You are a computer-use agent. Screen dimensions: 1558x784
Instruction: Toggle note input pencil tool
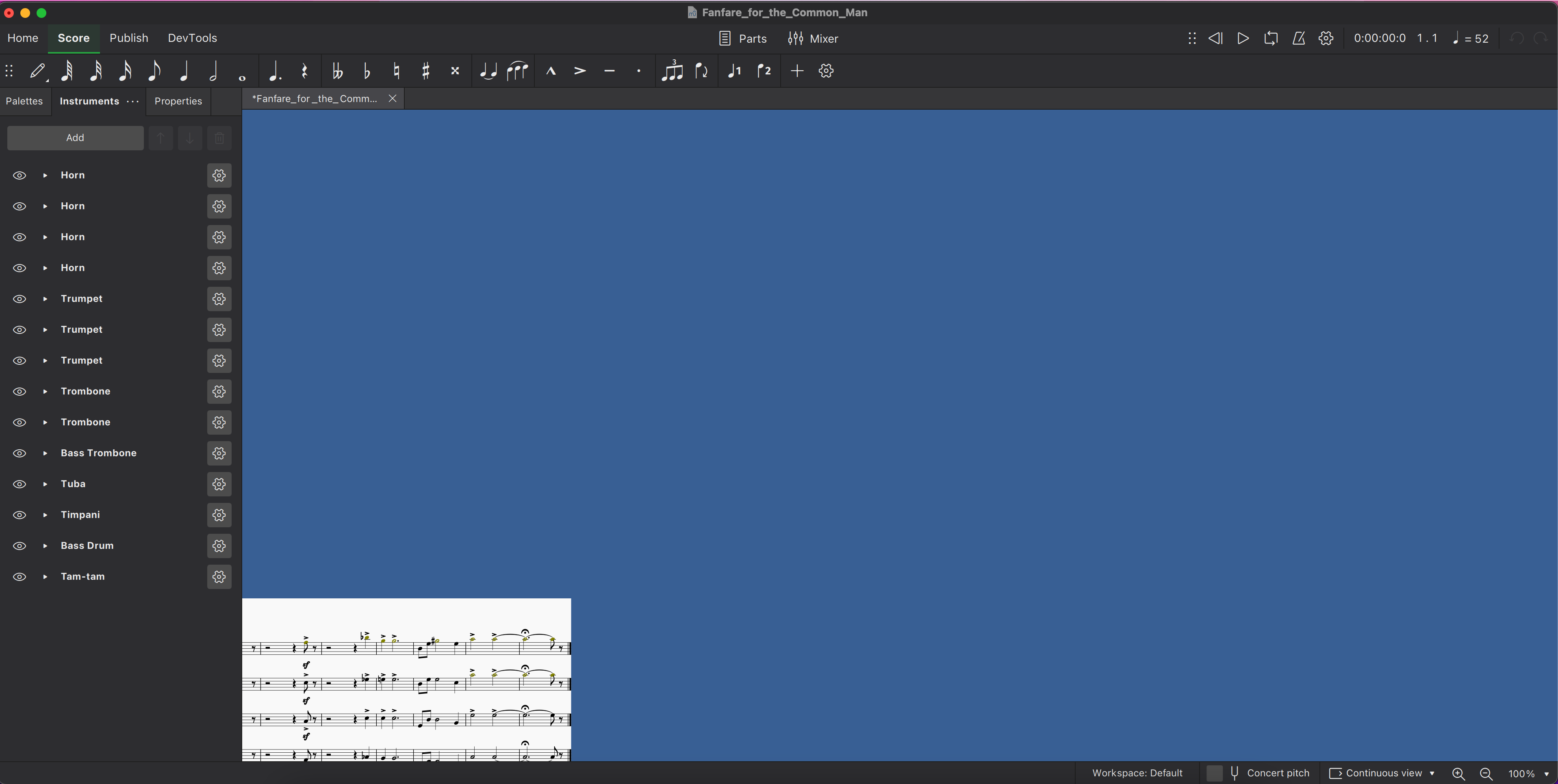click(x=37, y=71)
